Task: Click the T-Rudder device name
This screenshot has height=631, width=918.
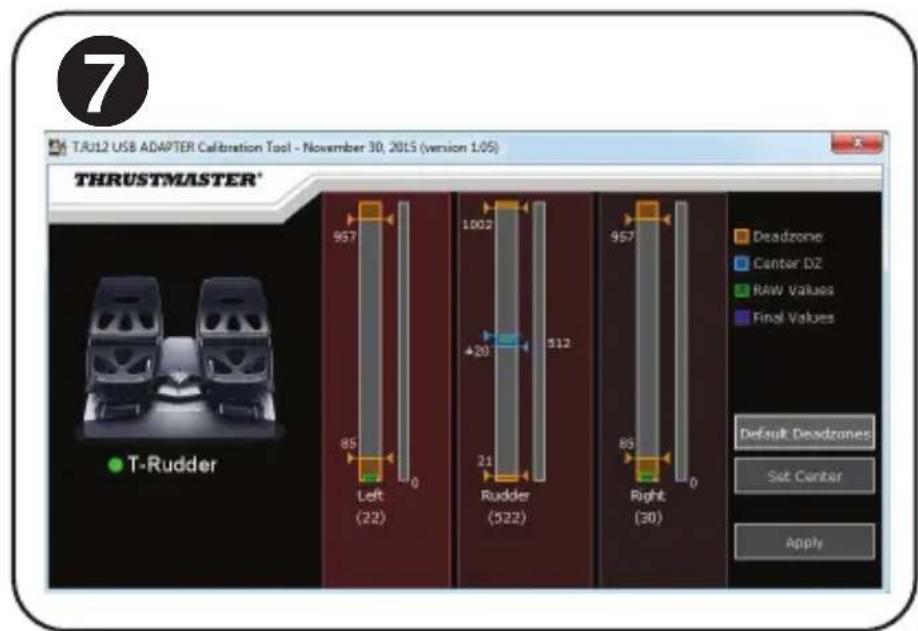Action: 172,465
